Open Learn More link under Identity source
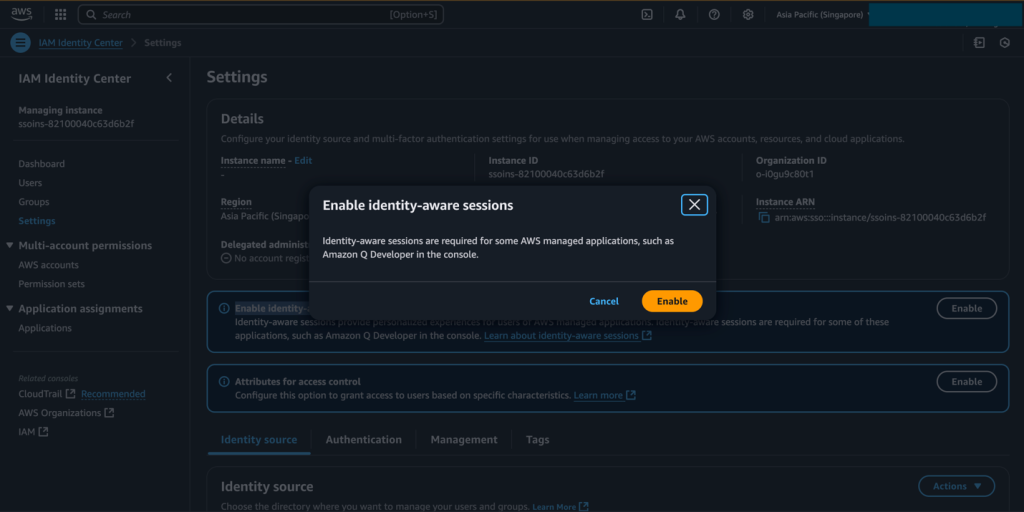Image resolution: width=1024 pixels, height=512 pixels. tap(560, 507)
